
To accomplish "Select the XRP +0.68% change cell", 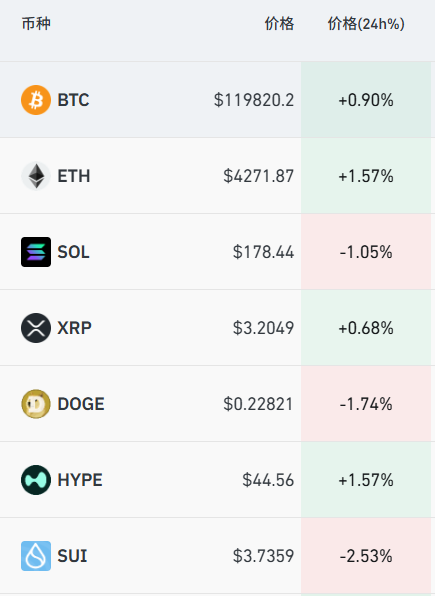I will (366, 328).
